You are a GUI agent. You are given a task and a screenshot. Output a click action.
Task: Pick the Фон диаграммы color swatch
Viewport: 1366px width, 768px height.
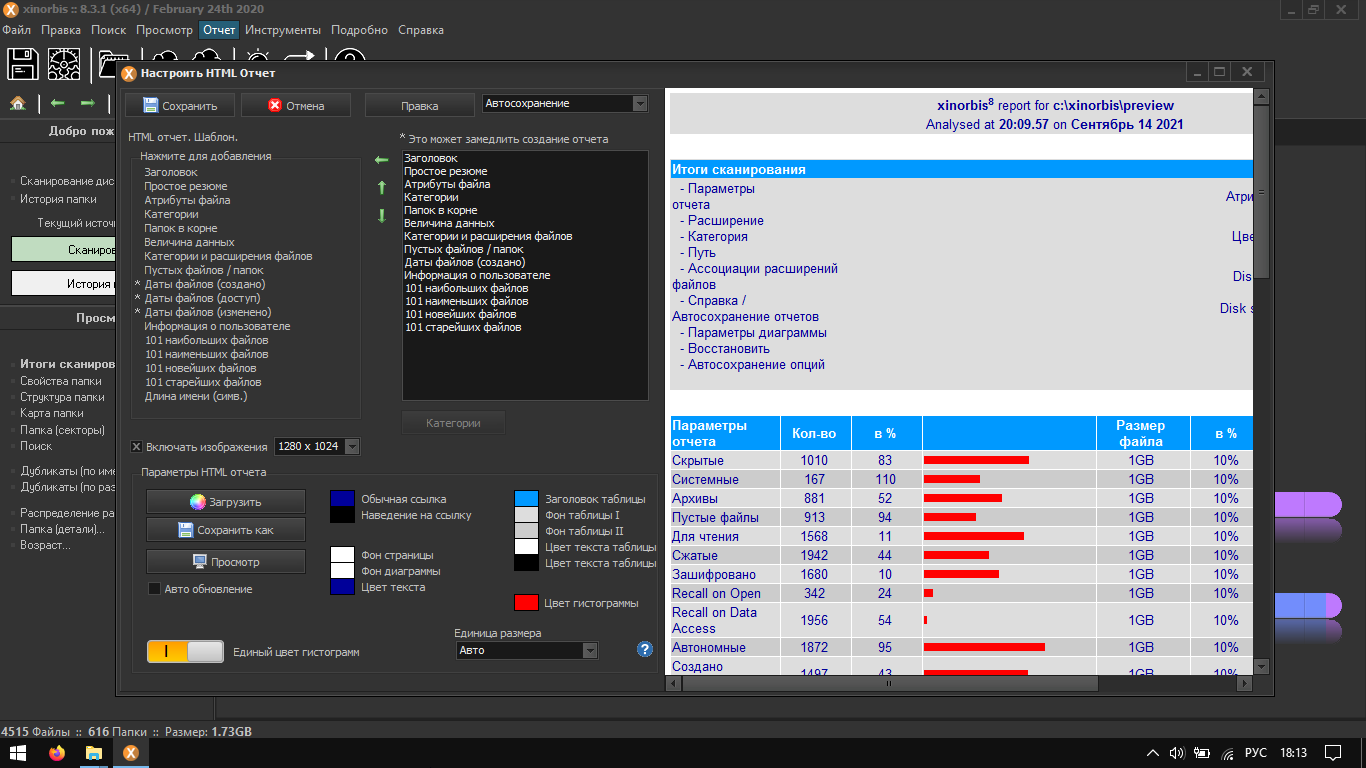(x=343, y=571)
